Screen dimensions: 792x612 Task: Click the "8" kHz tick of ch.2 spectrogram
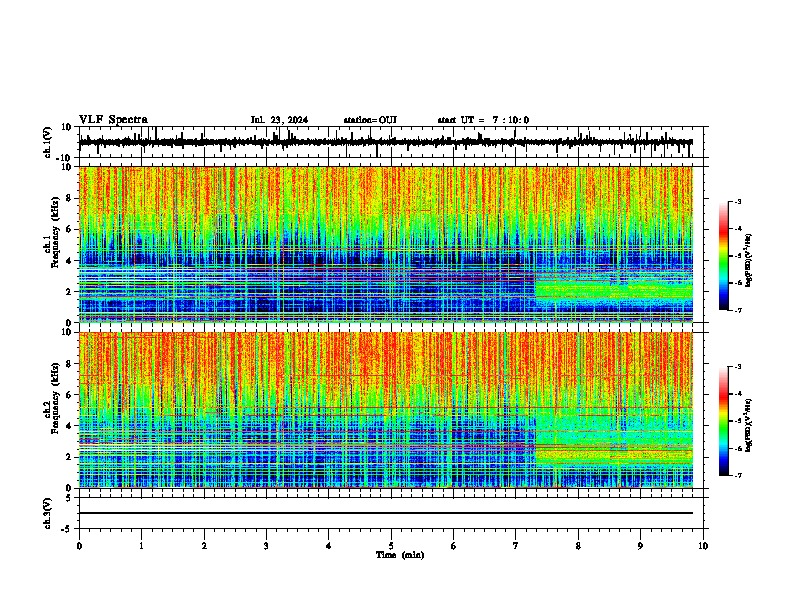click(69, 364)
